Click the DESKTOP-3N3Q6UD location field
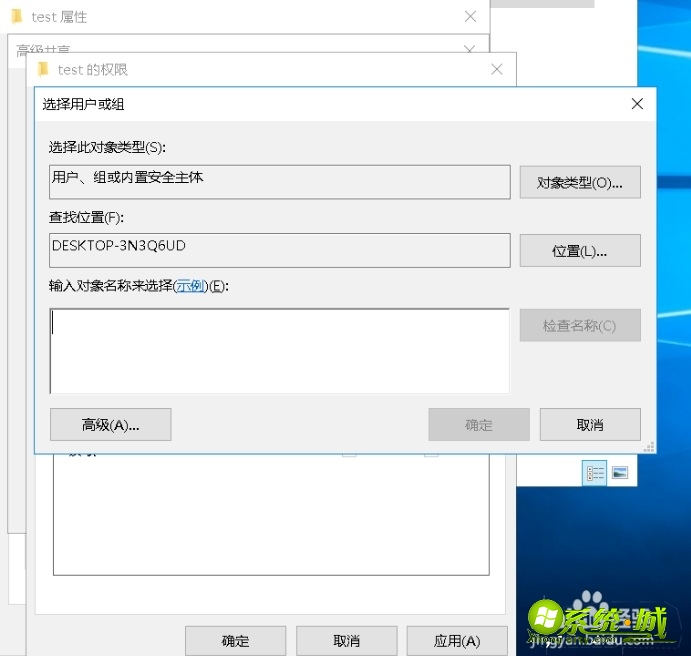Screen dimensions: 691x656 tap(280, 250)
